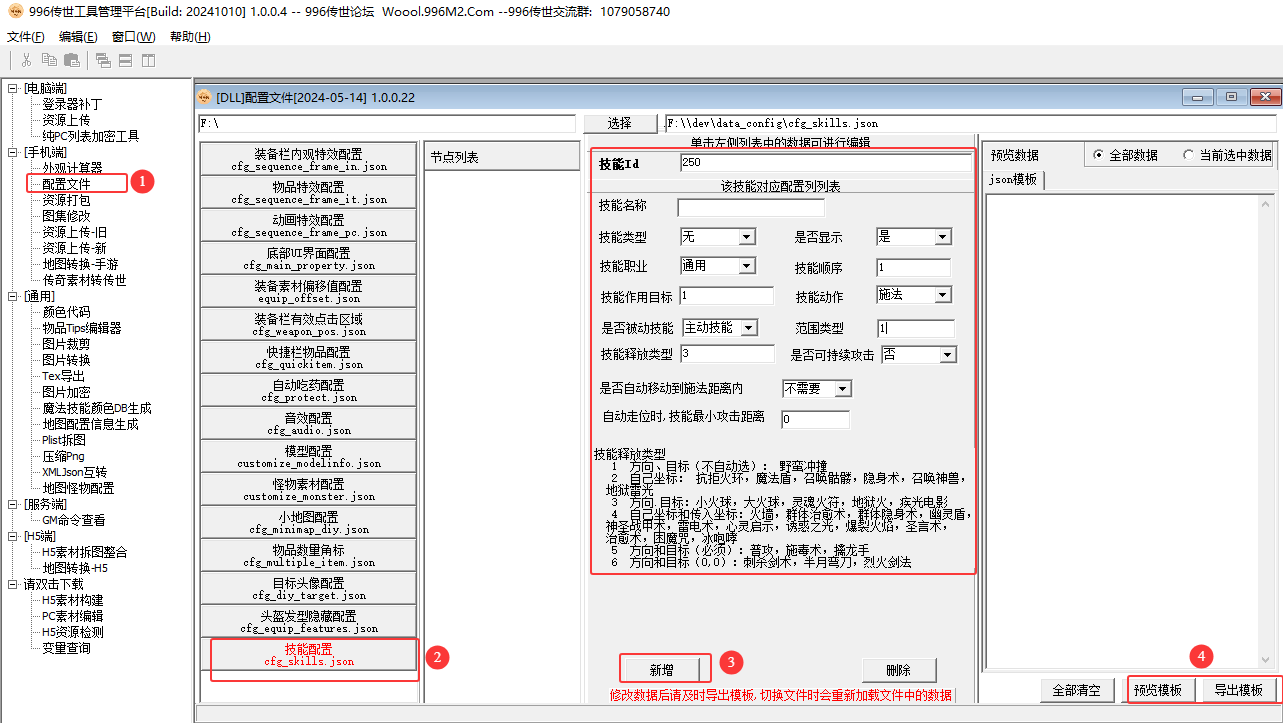The width and height of the screenshot is (1283, 723).
Task: Click the Paste toolbar icon
Action: 72,60
